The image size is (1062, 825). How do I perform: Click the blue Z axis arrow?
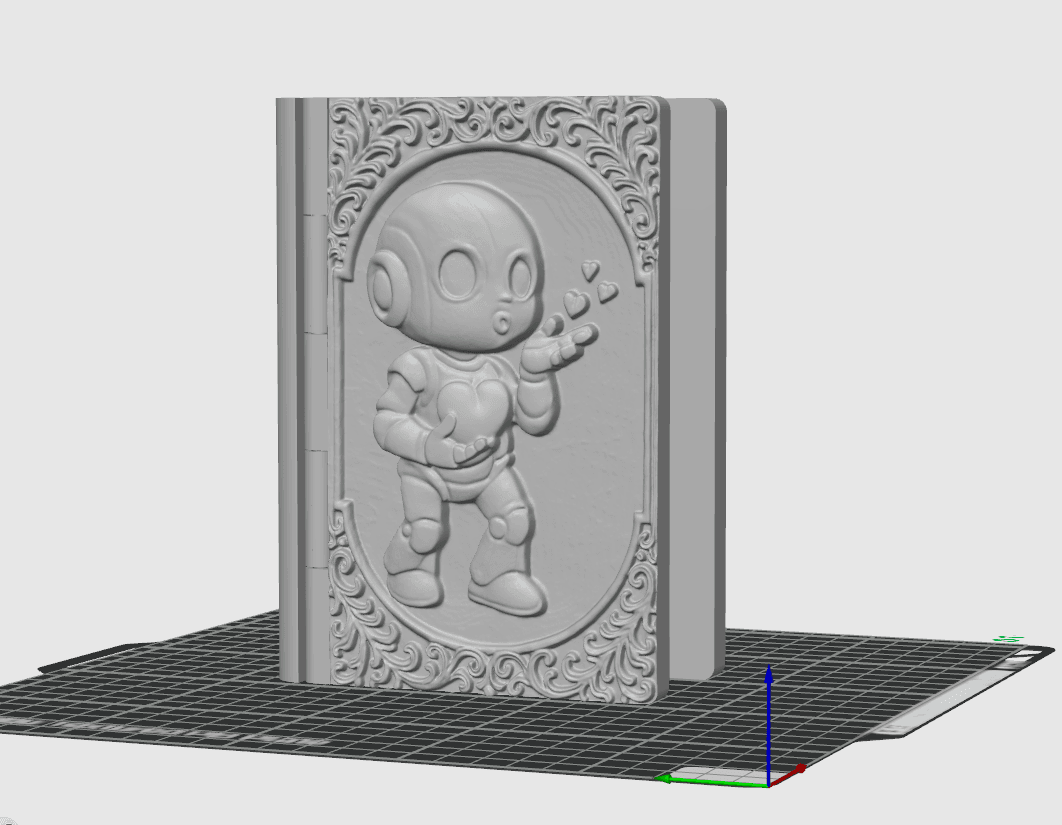[x=769, y=726]
